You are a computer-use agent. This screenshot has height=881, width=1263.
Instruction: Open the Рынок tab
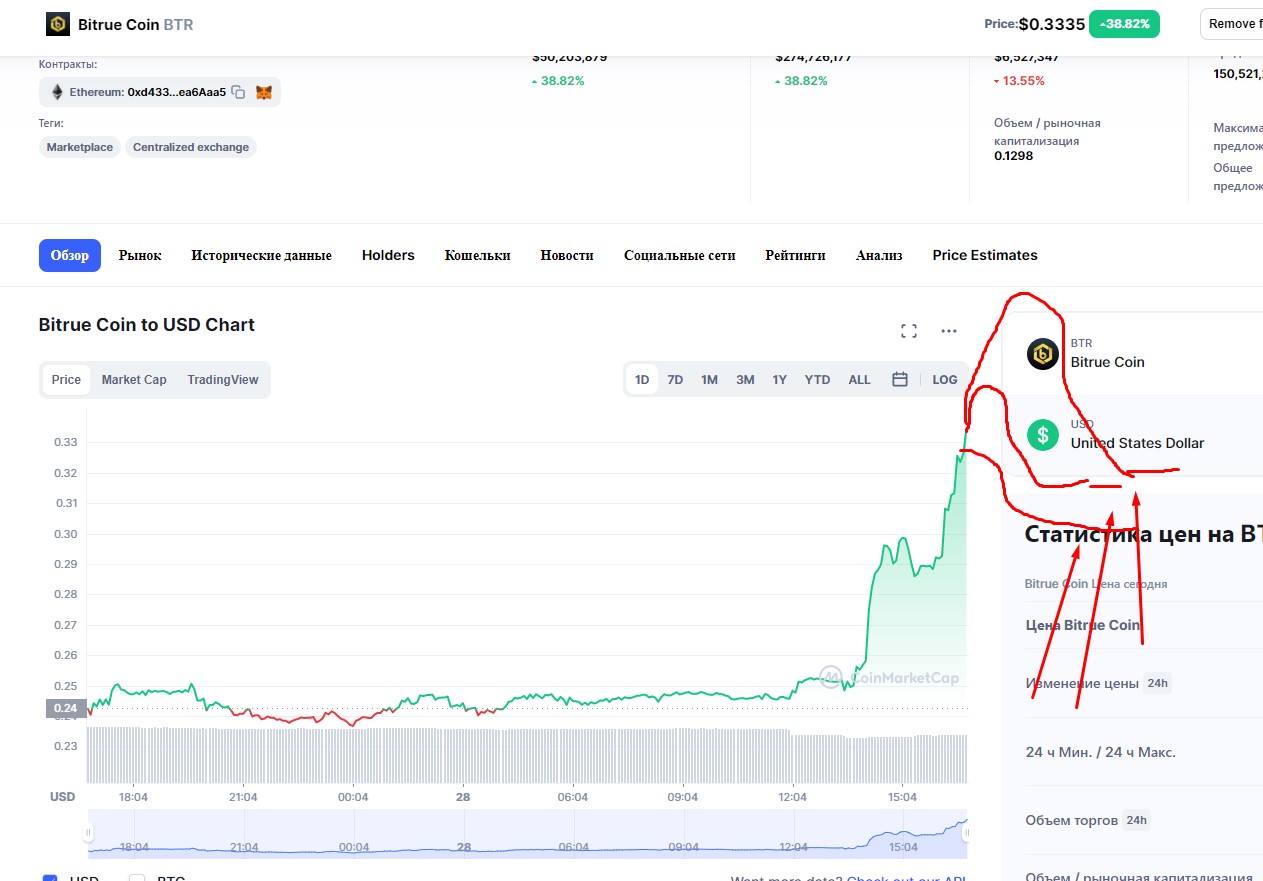(140, 255)
